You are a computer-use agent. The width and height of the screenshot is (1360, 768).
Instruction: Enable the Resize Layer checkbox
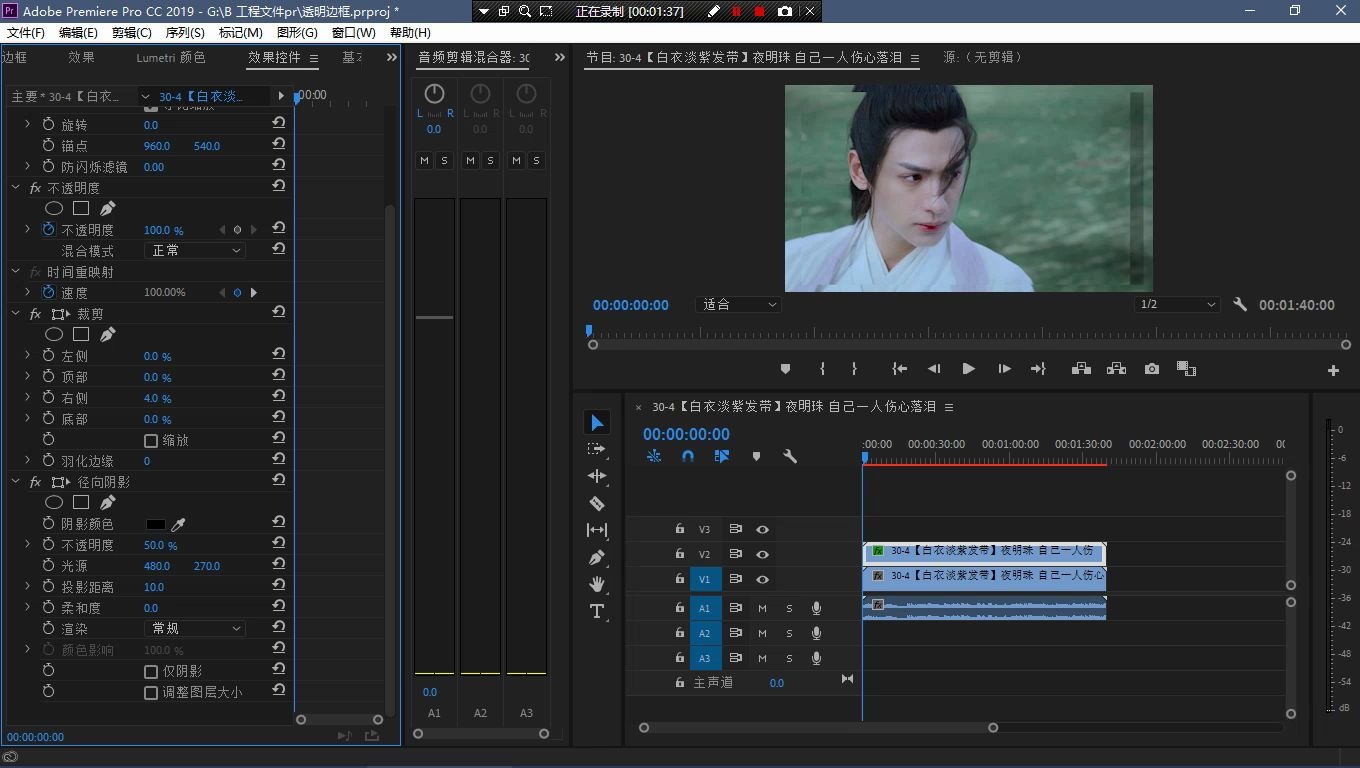point(151,692)
